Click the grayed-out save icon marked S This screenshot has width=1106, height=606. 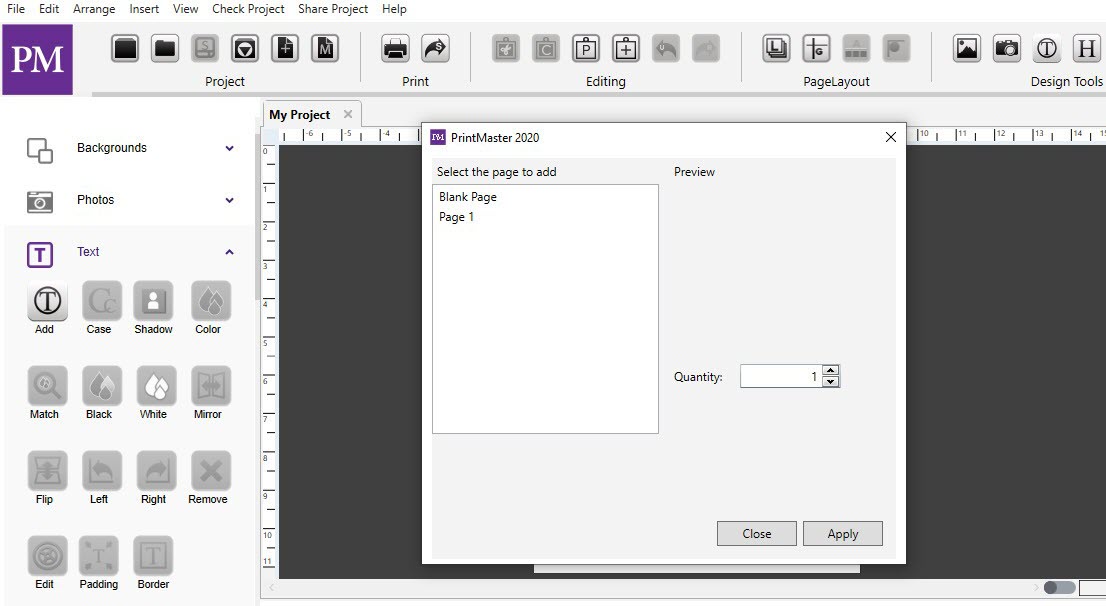point(205,49)
